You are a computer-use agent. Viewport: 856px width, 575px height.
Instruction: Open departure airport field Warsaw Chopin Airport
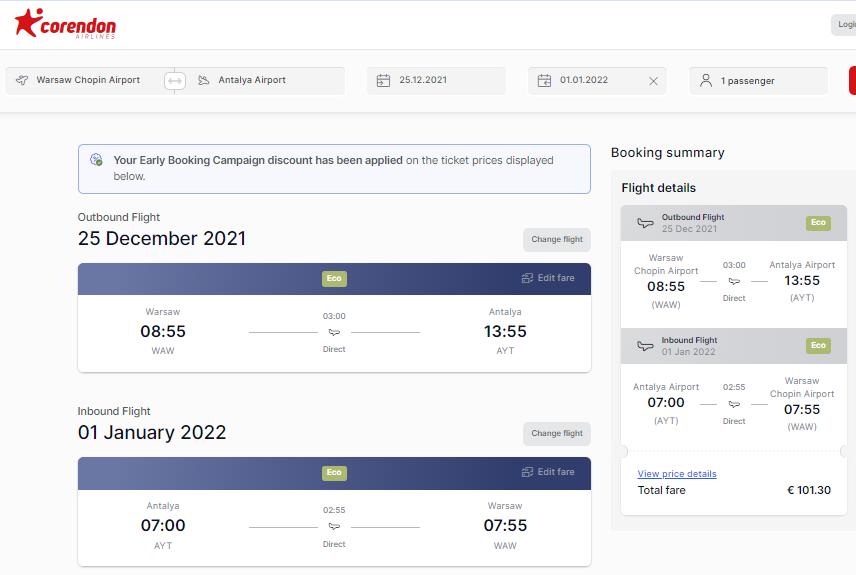85,81
